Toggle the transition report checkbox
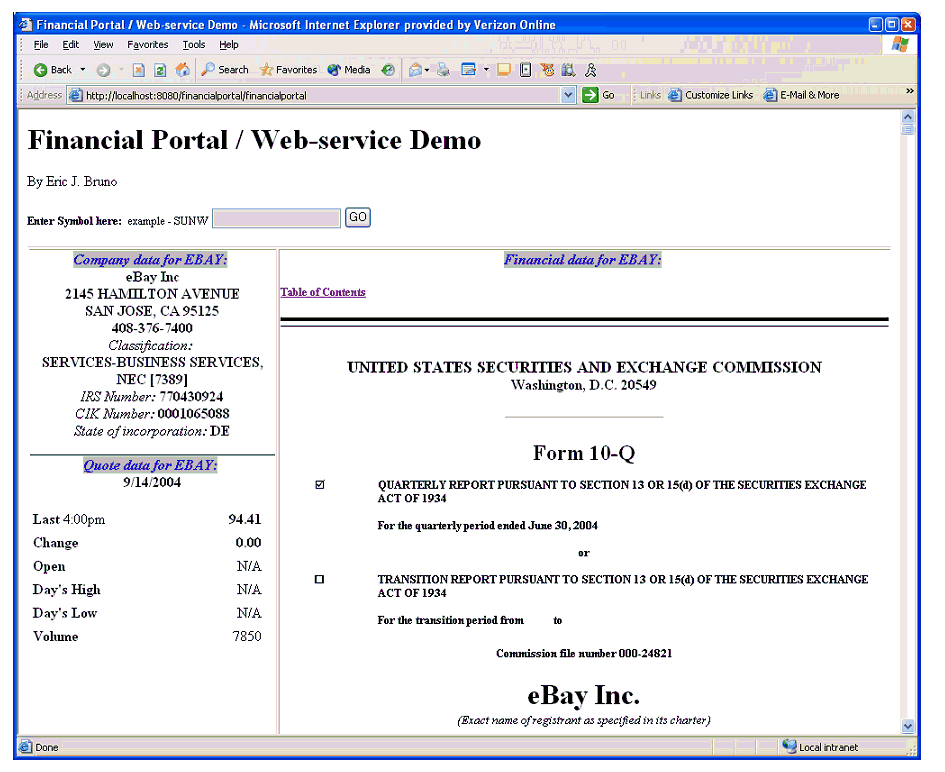945x772 pixels. coord(320,580)
